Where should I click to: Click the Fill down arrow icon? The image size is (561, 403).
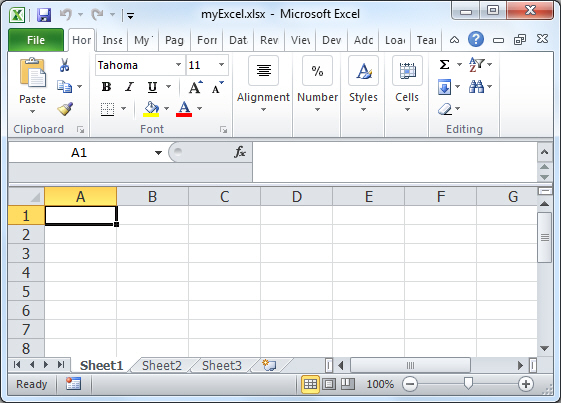[x=444, y=87]
